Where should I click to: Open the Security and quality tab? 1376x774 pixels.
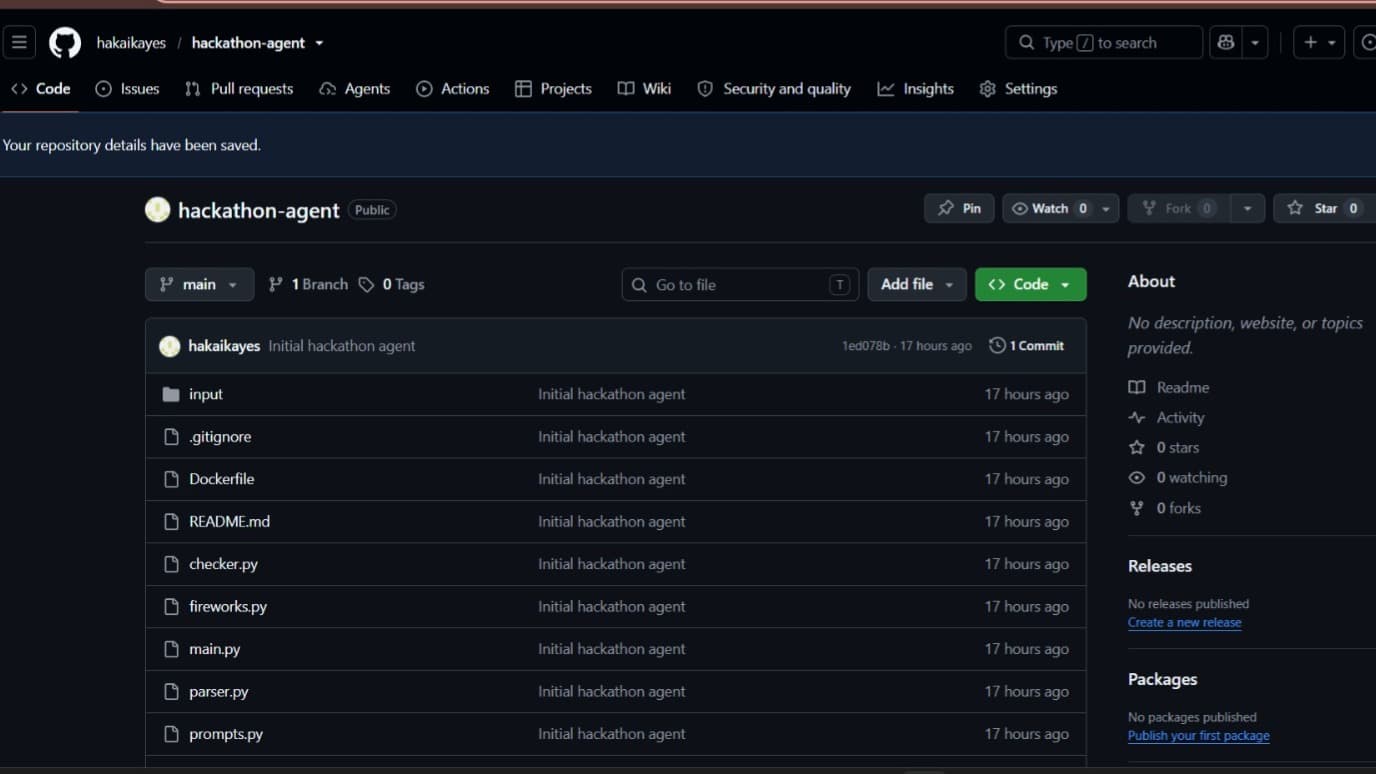click(x=774, y=89)
